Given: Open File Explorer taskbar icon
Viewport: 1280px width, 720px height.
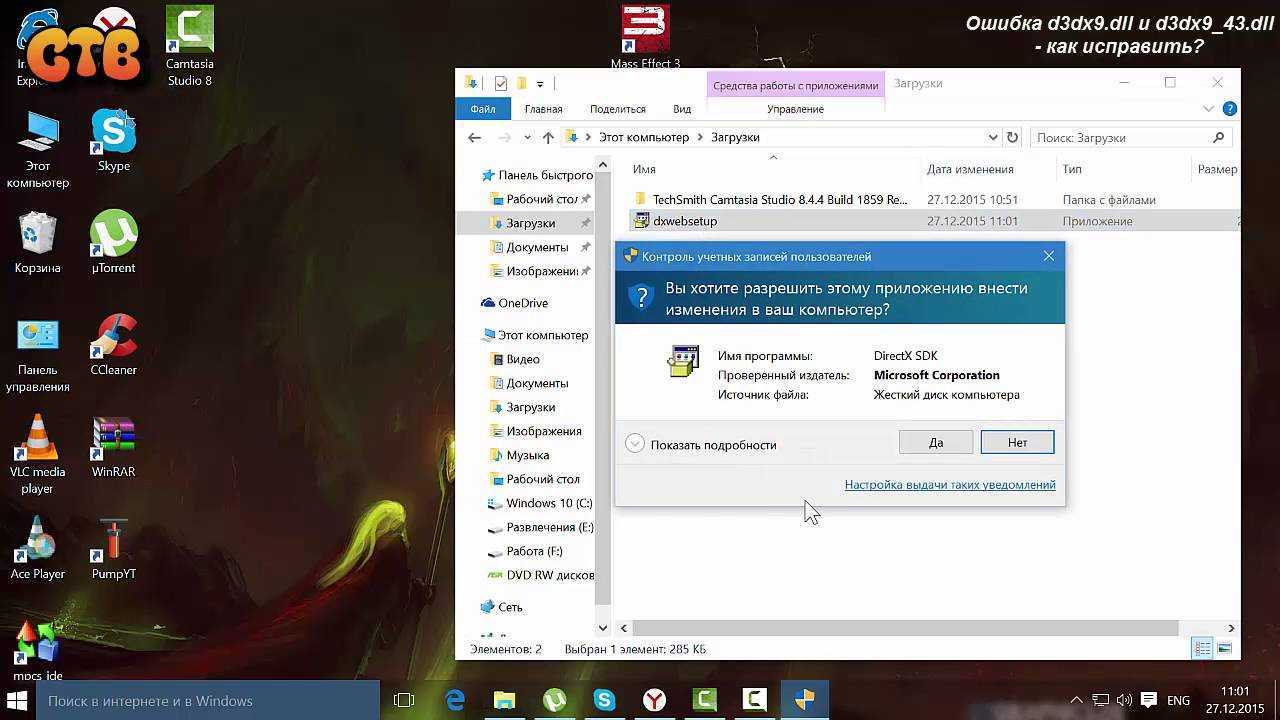Looking at the screenshot, I should pos(505,701).
